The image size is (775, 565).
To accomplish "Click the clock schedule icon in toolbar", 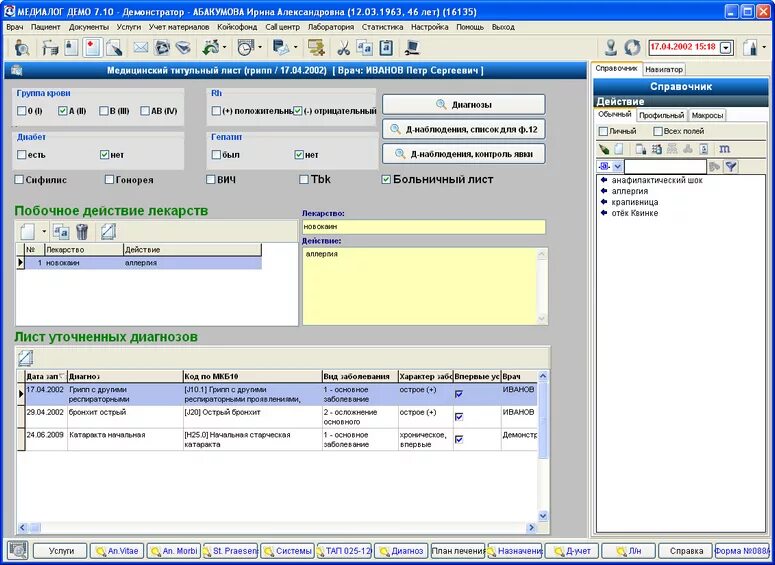I will pos(245,48).
